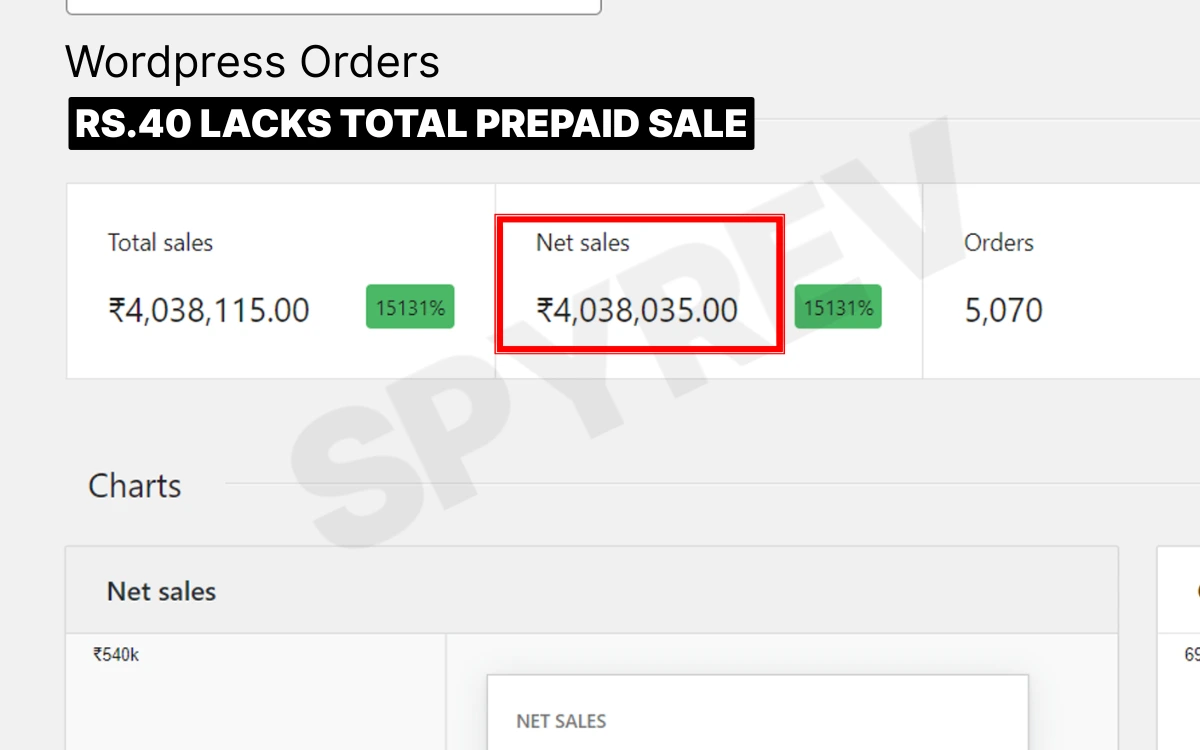Click the 69 axis label on right chart

(1191, 655)
